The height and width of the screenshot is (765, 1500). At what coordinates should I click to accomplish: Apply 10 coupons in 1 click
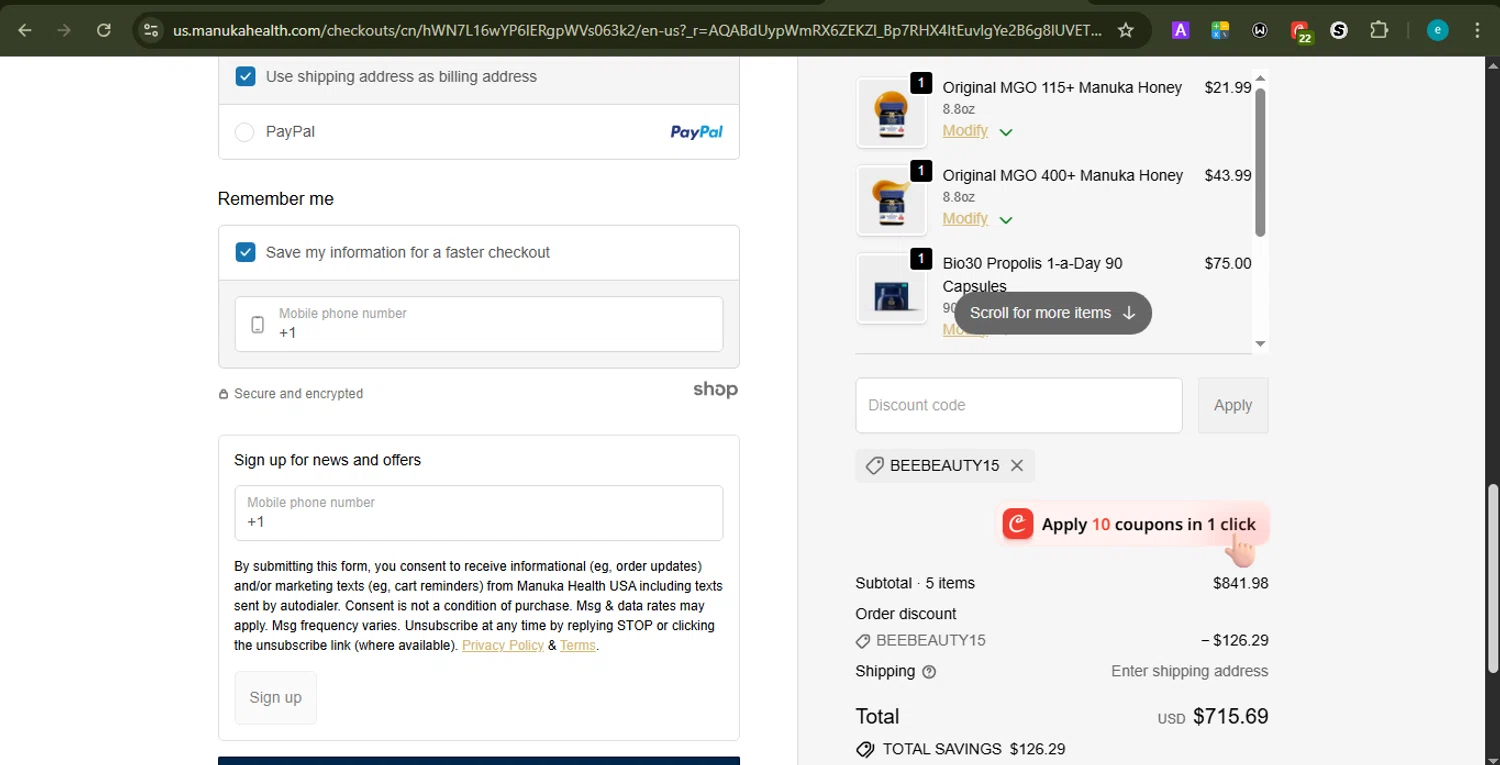tap(1136, 525)
